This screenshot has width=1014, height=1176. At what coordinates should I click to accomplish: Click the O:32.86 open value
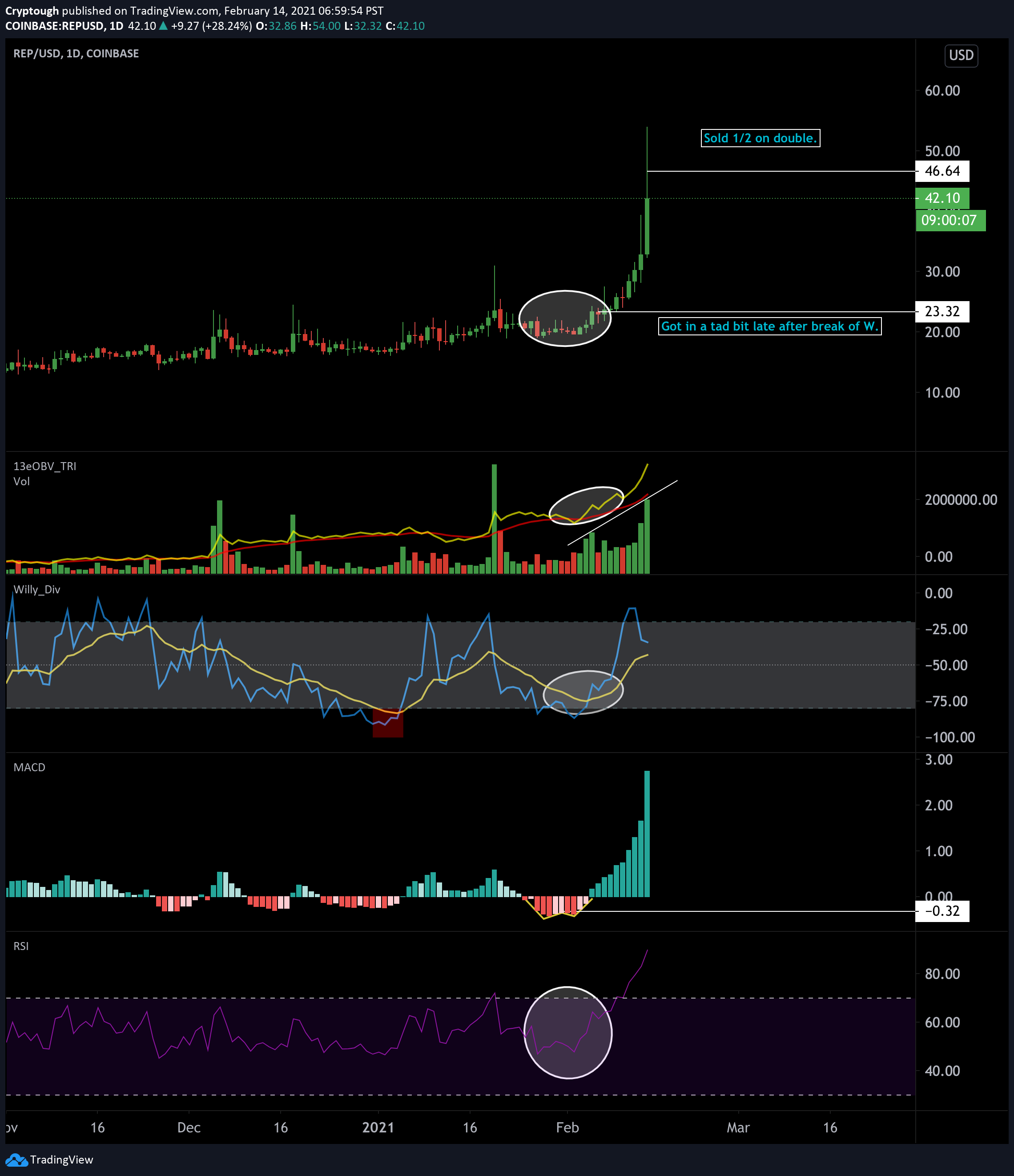click(x=276, y=26)
